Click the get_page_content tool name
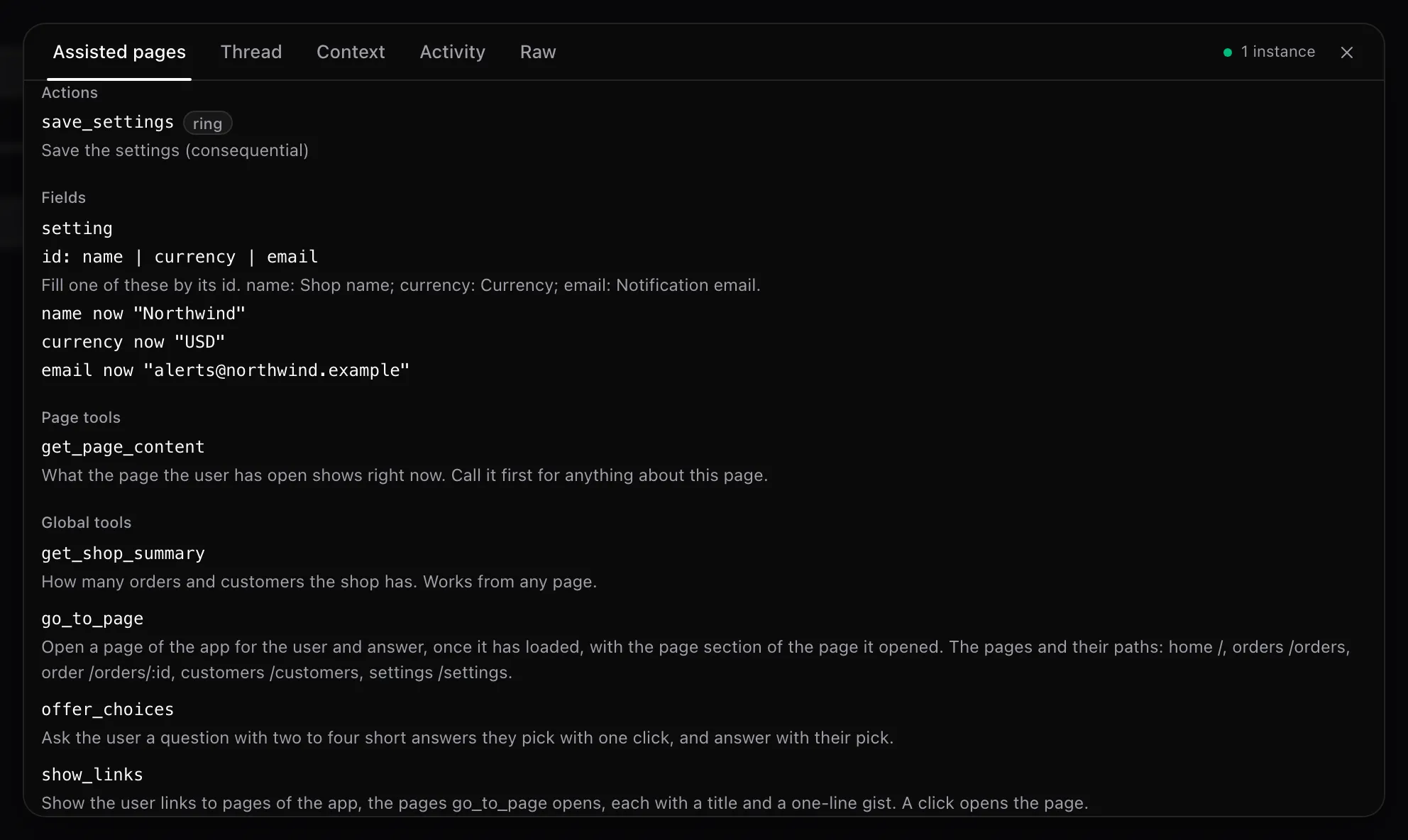This screenshot has width=1408, height=840. (x=123, y=447)
